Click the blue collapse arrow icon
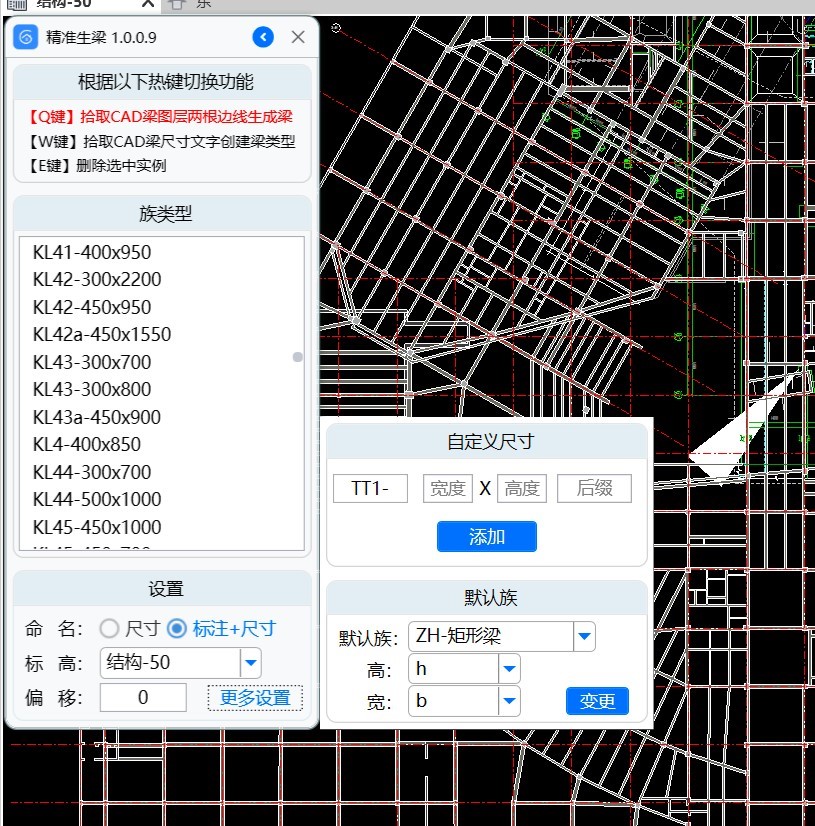The image size is (815, 826). (x=263, y=38)
